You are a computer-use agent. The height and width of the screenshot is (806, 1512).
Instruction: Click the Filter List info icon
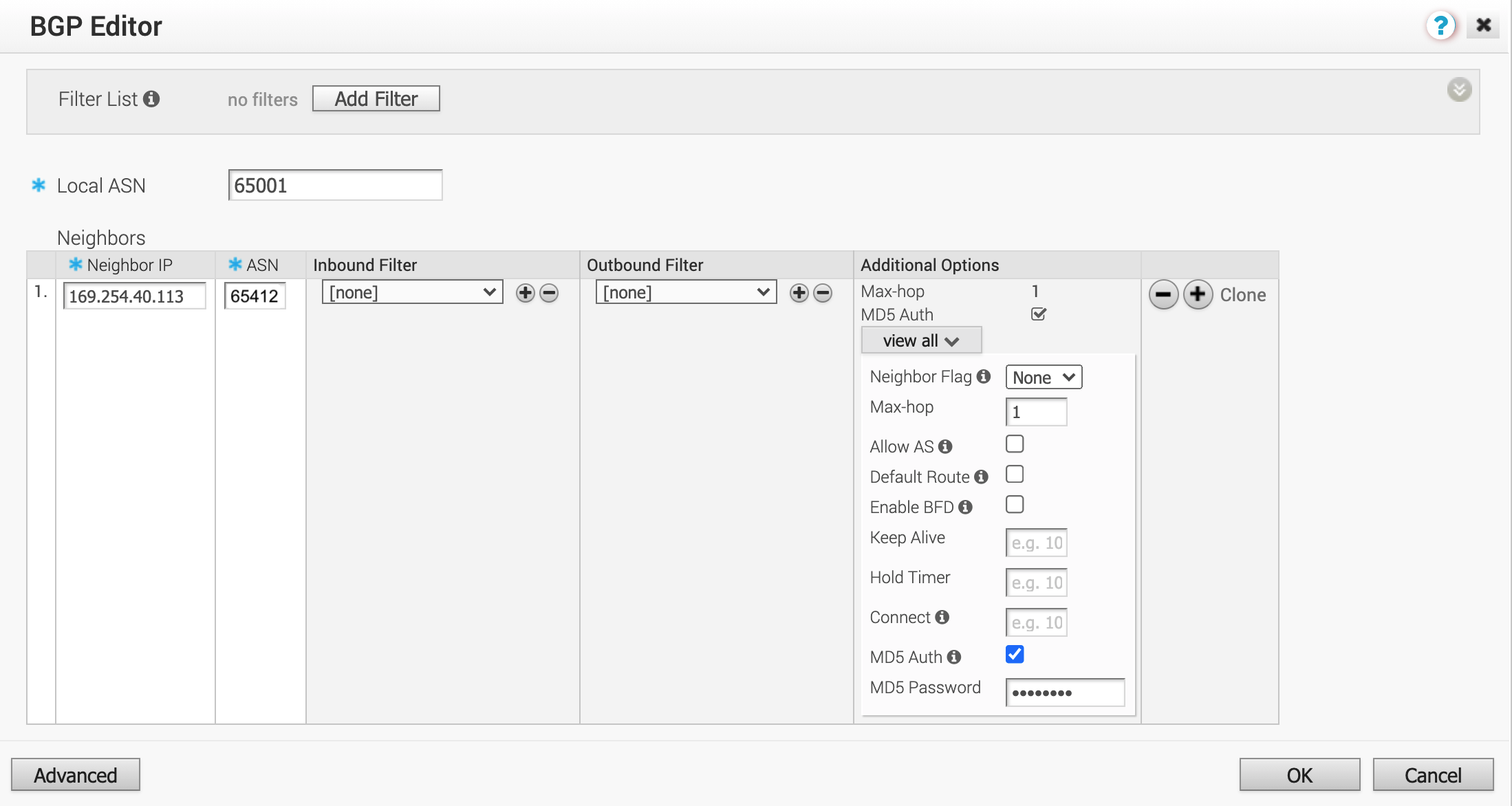(x=151, y=99)
